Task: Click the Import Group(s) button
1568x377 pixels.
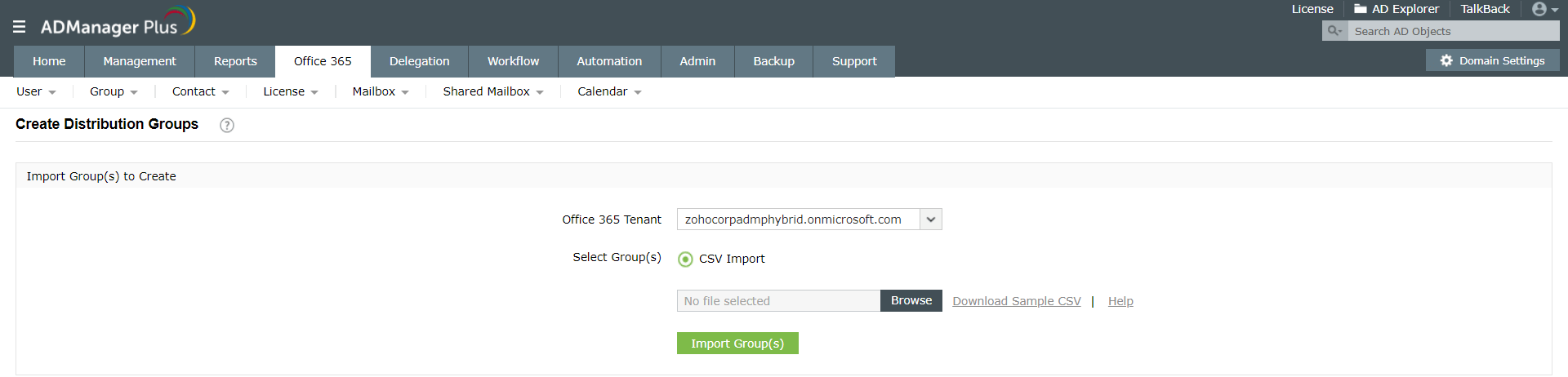Action: pos(737,344)
